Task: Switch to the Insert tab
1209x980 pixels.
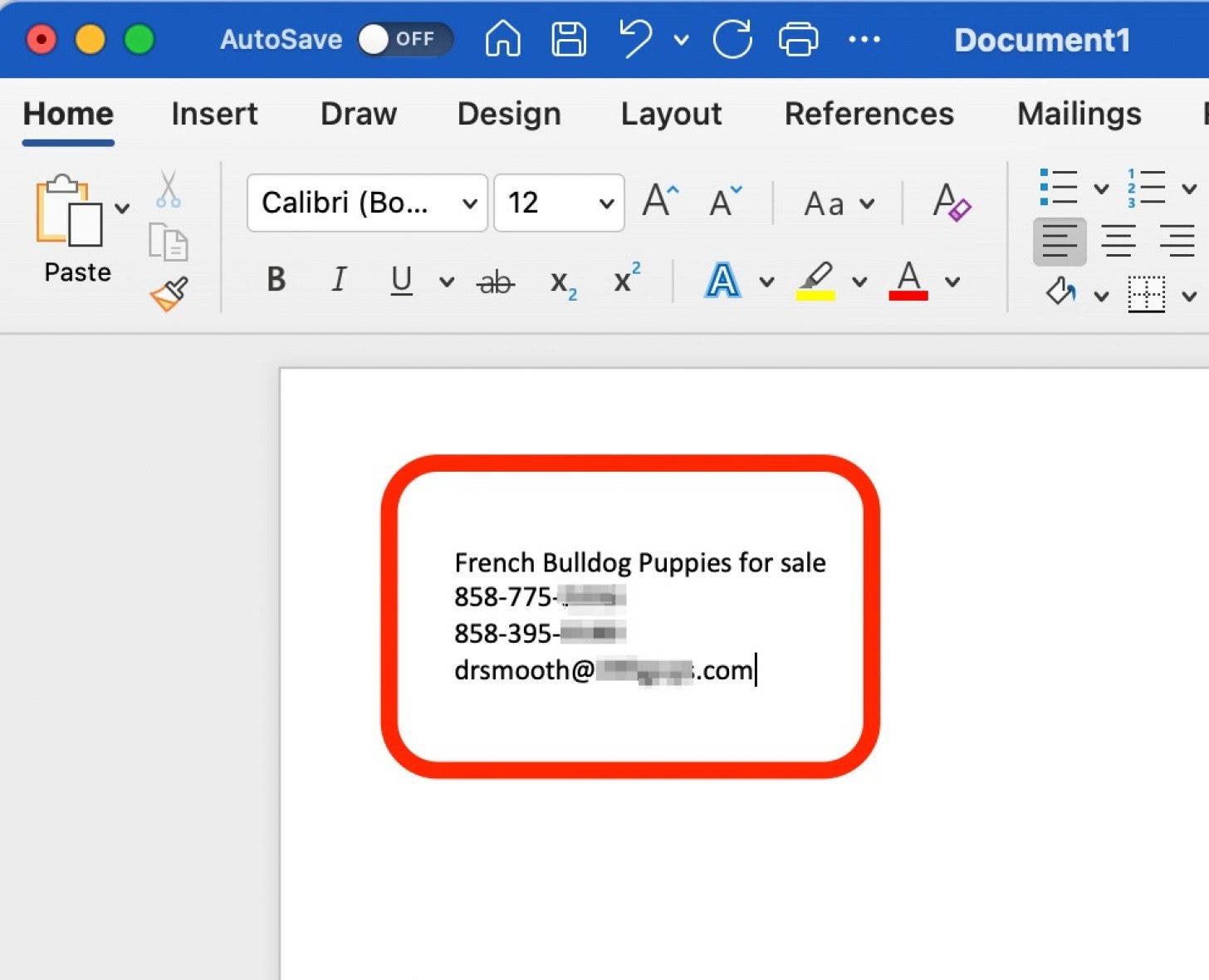Action: click(214, 114)
